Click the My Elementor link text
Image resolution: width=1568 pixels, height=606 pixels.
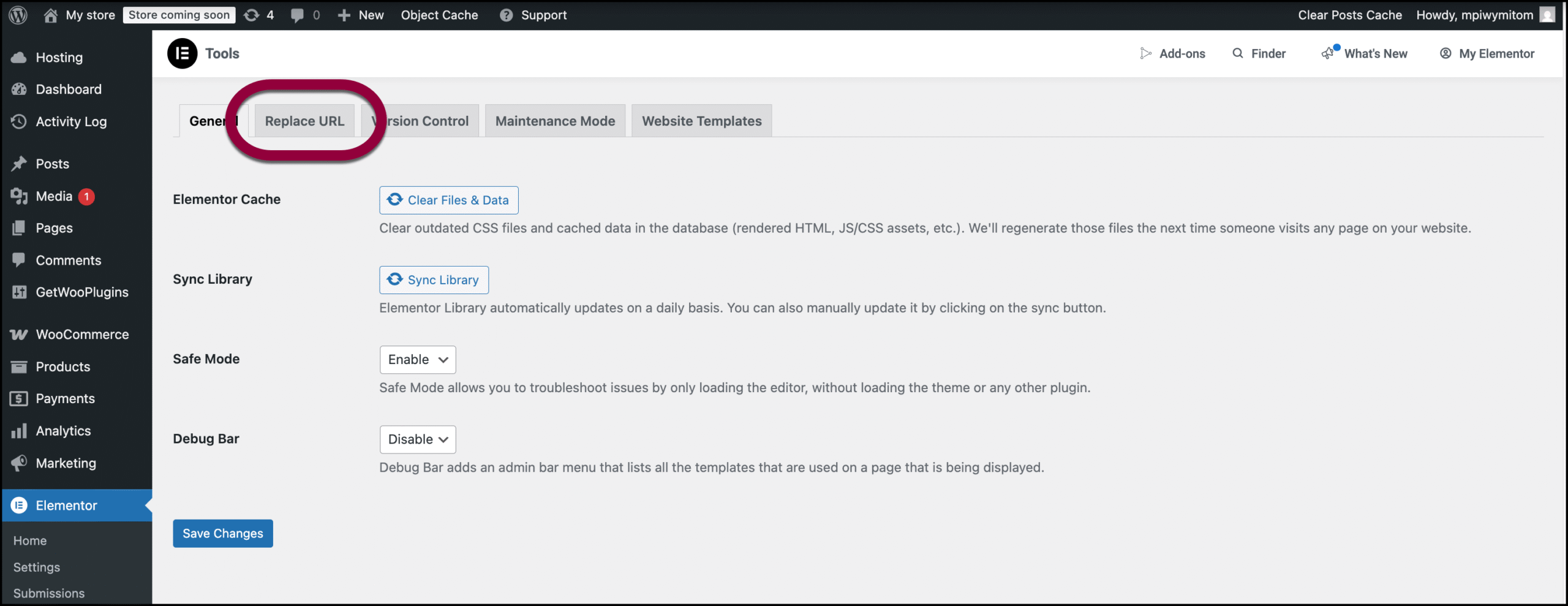coord(1496,53)
